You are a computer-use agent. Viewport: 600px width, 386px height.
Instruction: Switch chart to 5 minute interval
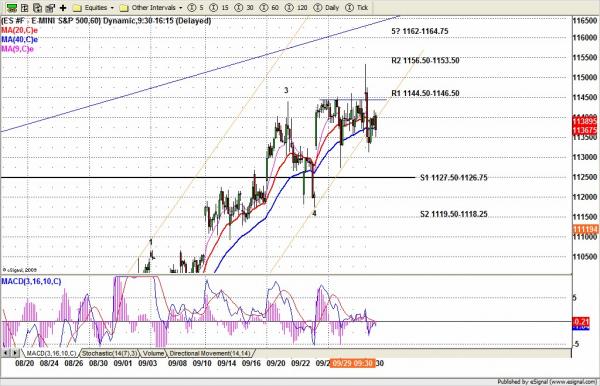point(196,7)
